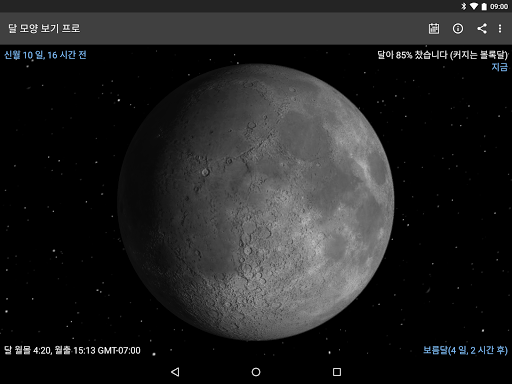Tap the 3D moon image
Image resolution: width=512 pixels, height=384 pixels.
(256, 202)
